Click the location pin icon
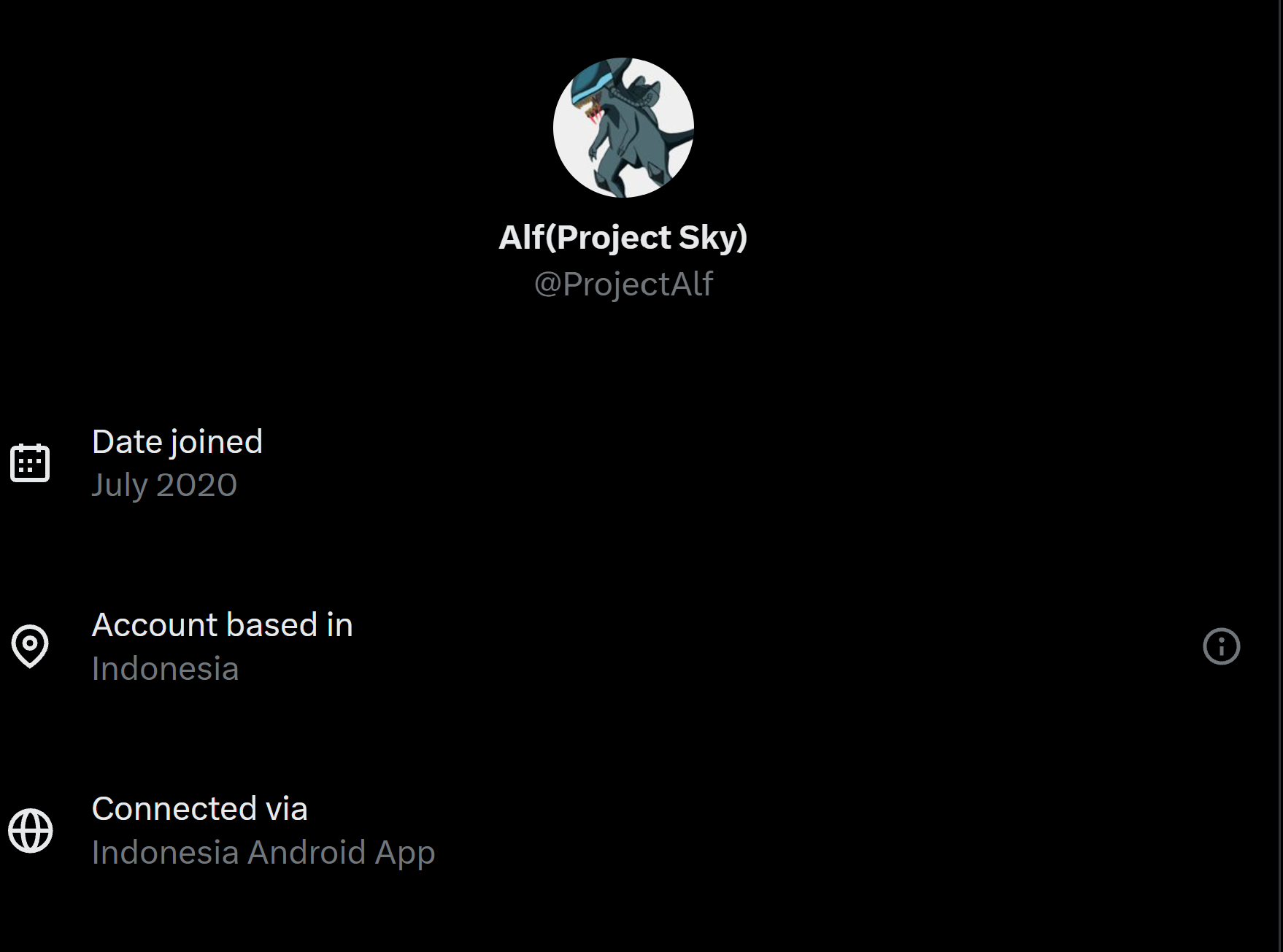The width and height of the screenshot is (1283, 952). click(30, 646)
